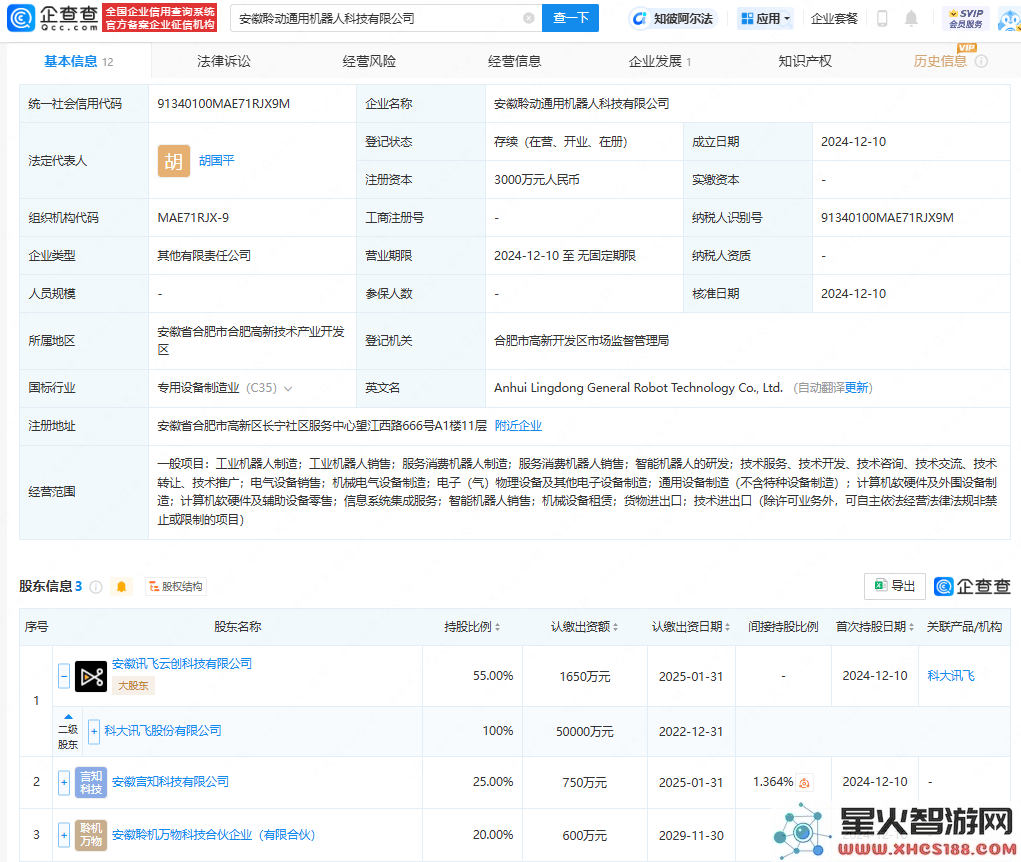
Task: Switch to 法律诉讼 tab
Action: coord(224,61)
